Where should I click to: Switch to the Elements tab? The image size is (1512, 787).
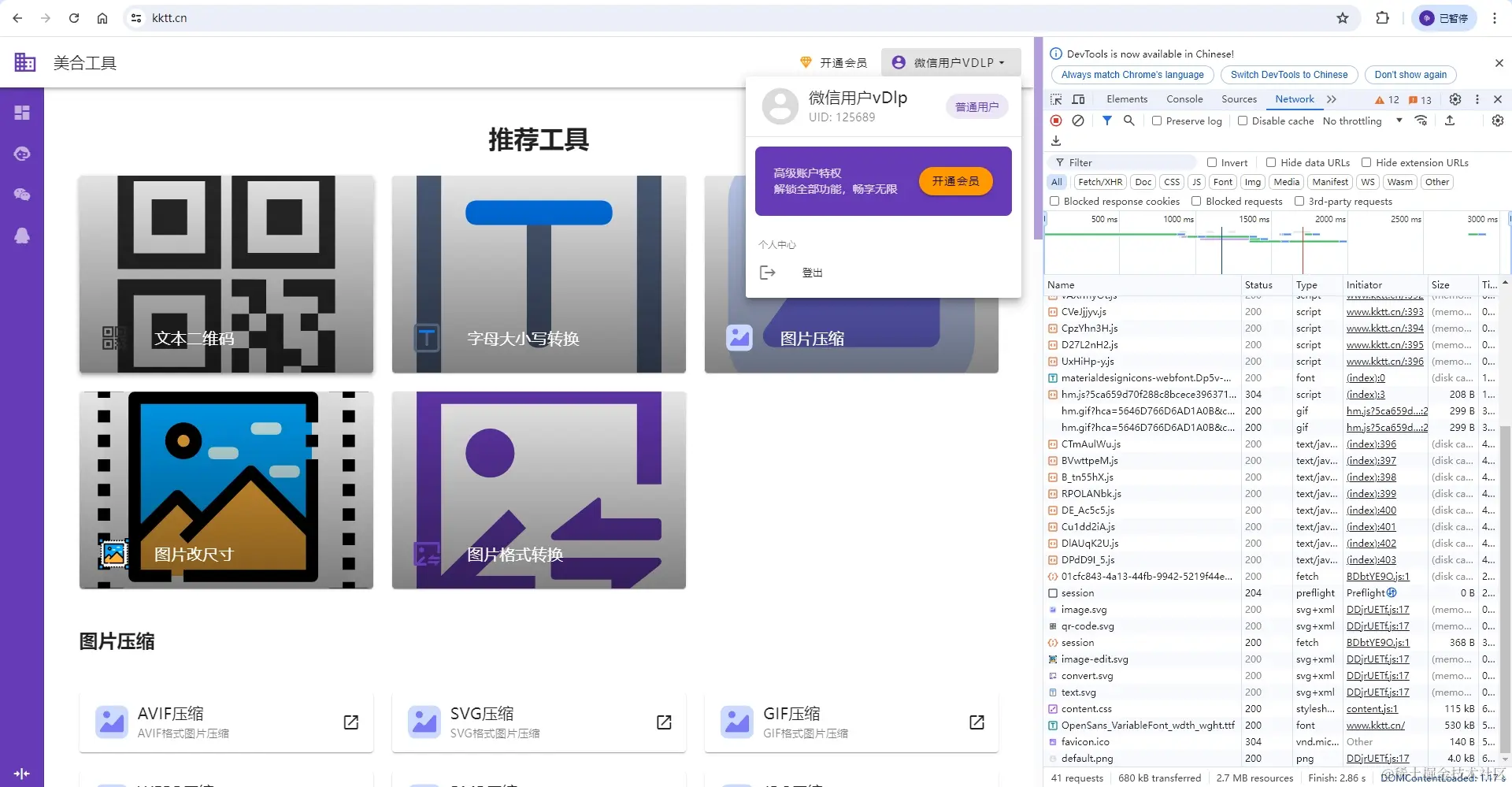(x=1127, y=99)
